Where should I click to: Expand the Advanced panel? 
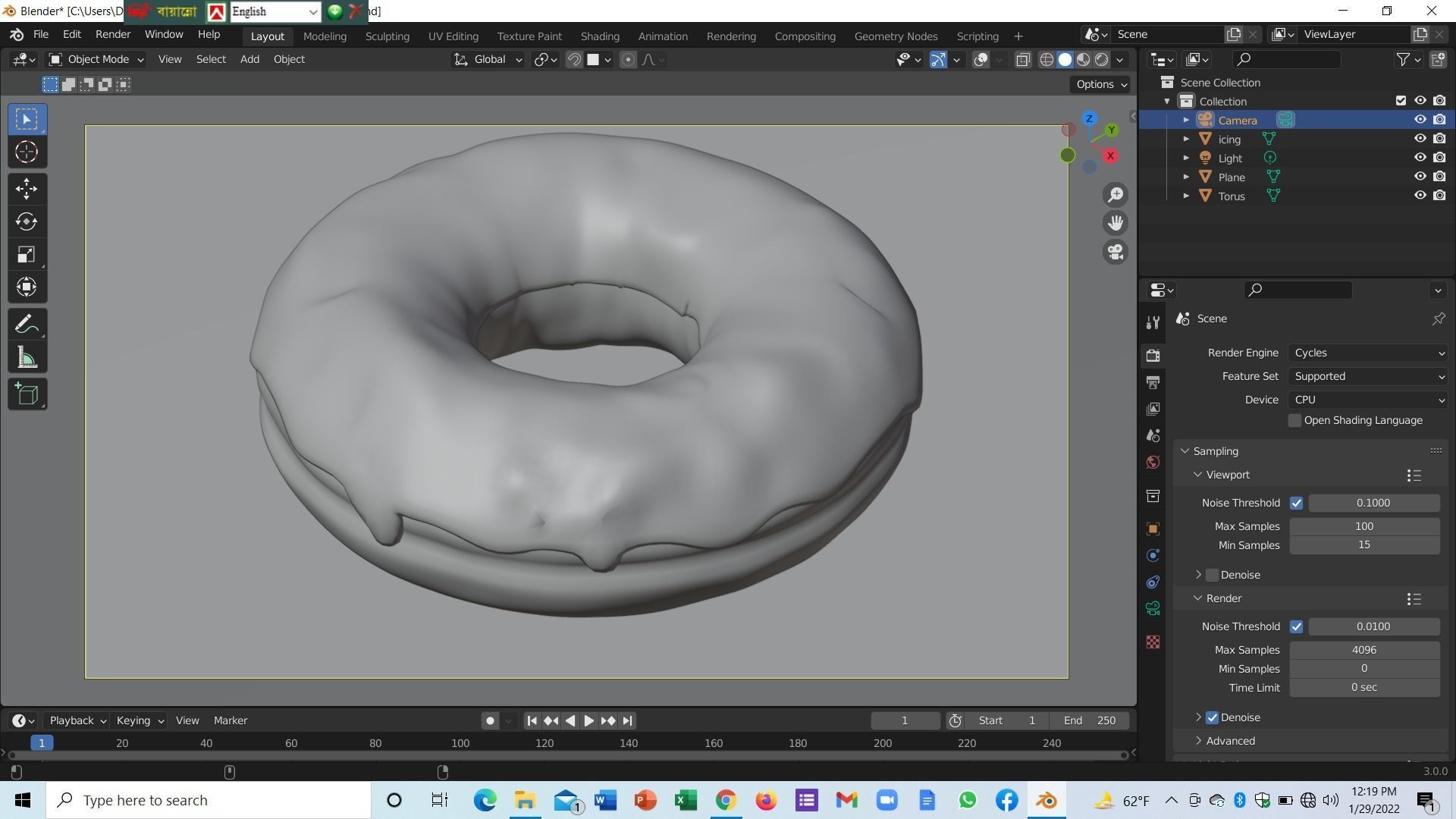1229,741
